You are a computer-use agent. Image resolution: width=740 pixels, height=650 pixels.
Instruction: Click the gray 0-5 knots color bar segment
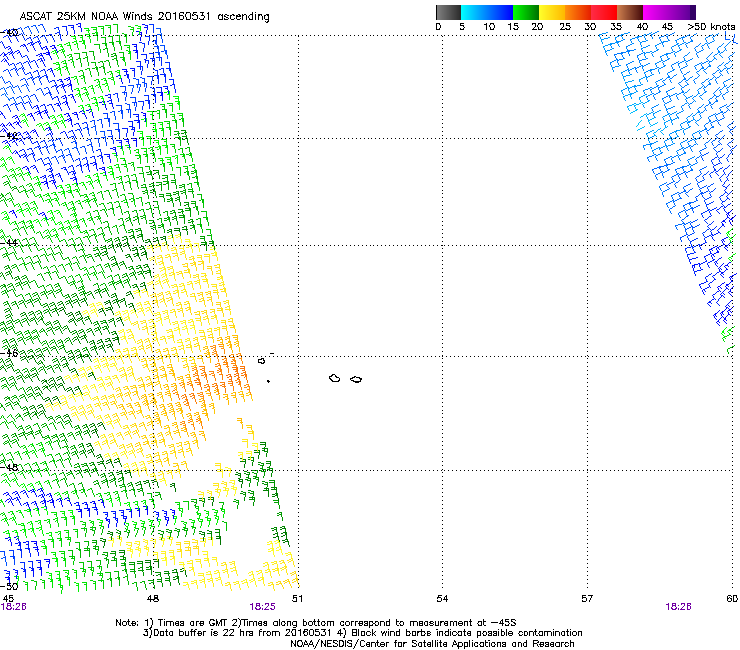448,12
